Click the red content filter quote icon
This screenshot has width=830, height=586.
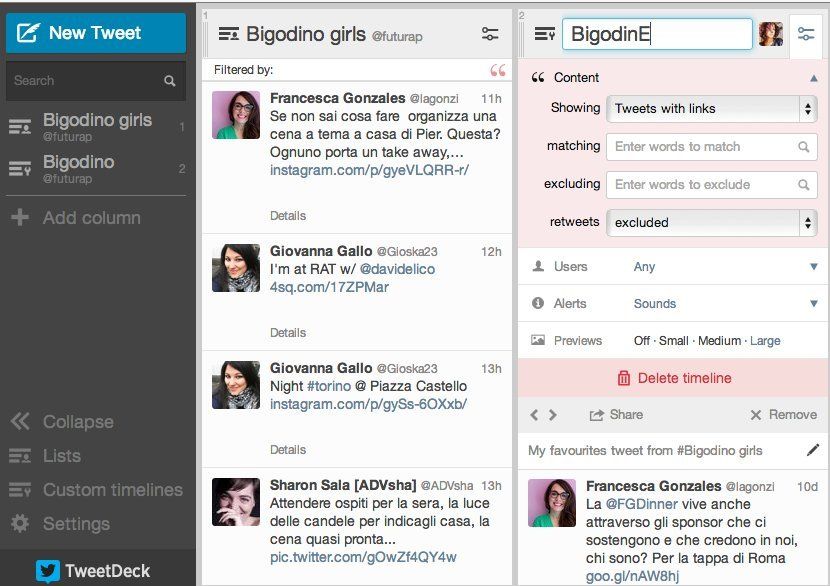tap(498, 70)
